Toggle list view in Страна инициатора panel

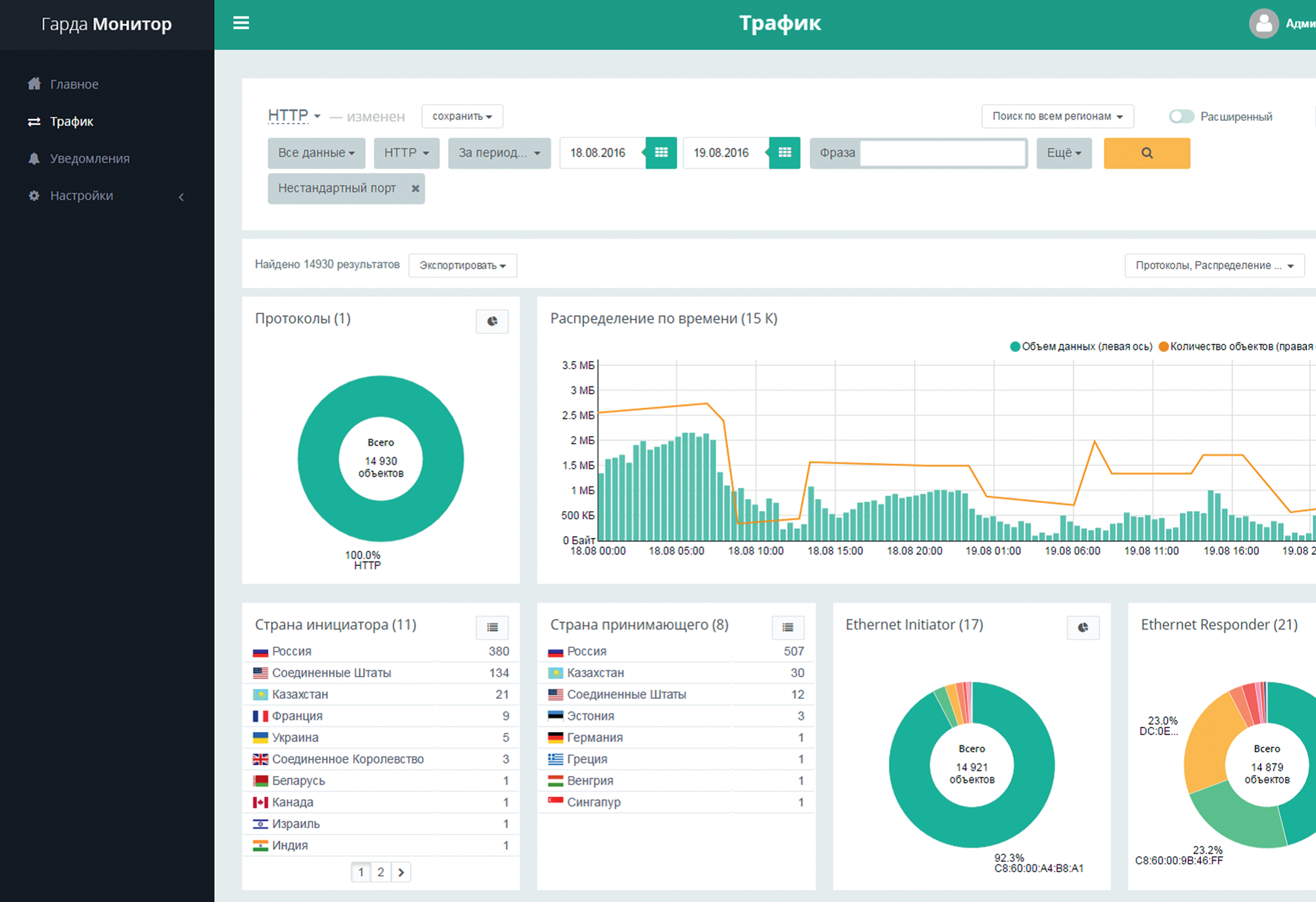pos(492,628)
